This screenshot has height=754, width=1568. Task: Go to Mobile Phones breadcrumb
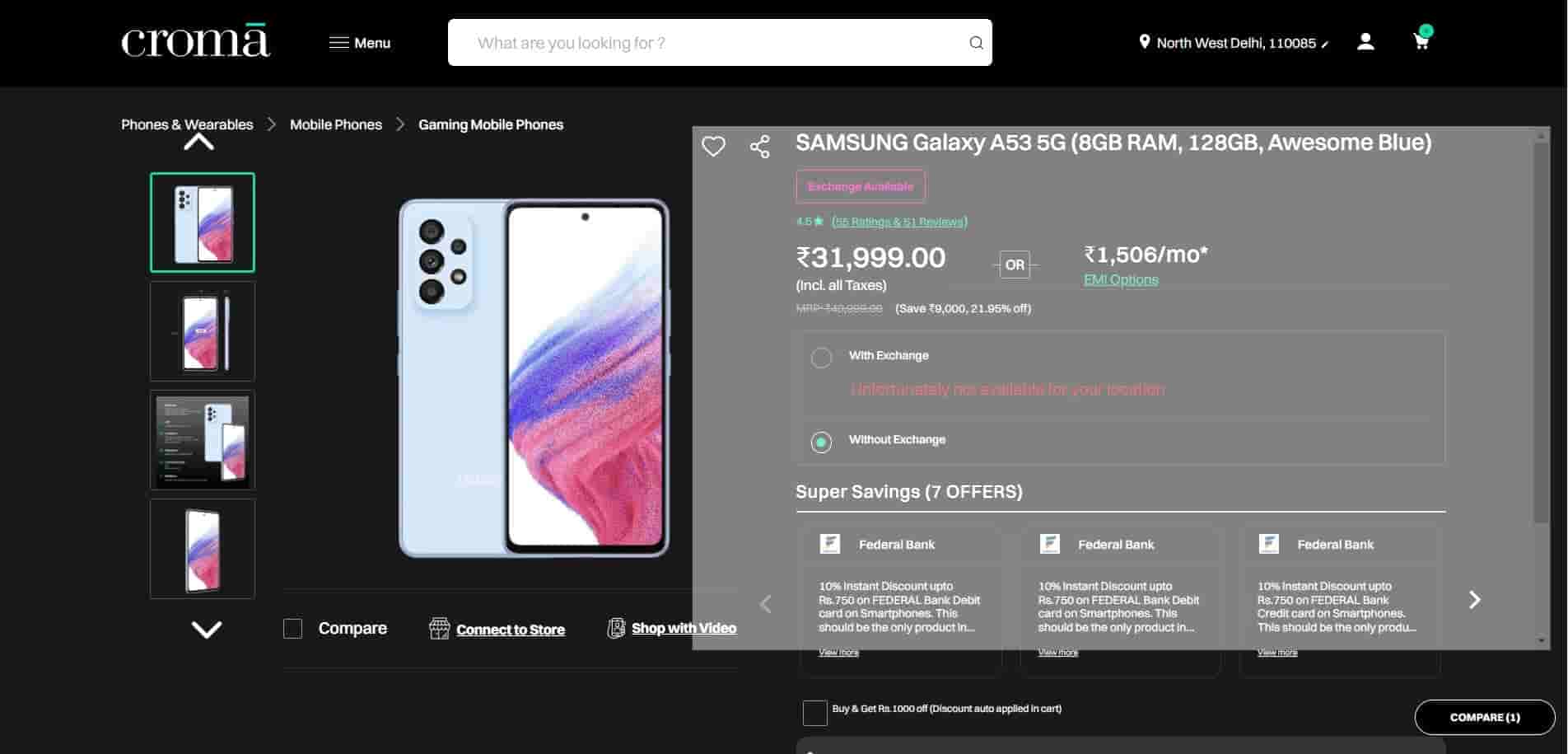coord(336,124)
